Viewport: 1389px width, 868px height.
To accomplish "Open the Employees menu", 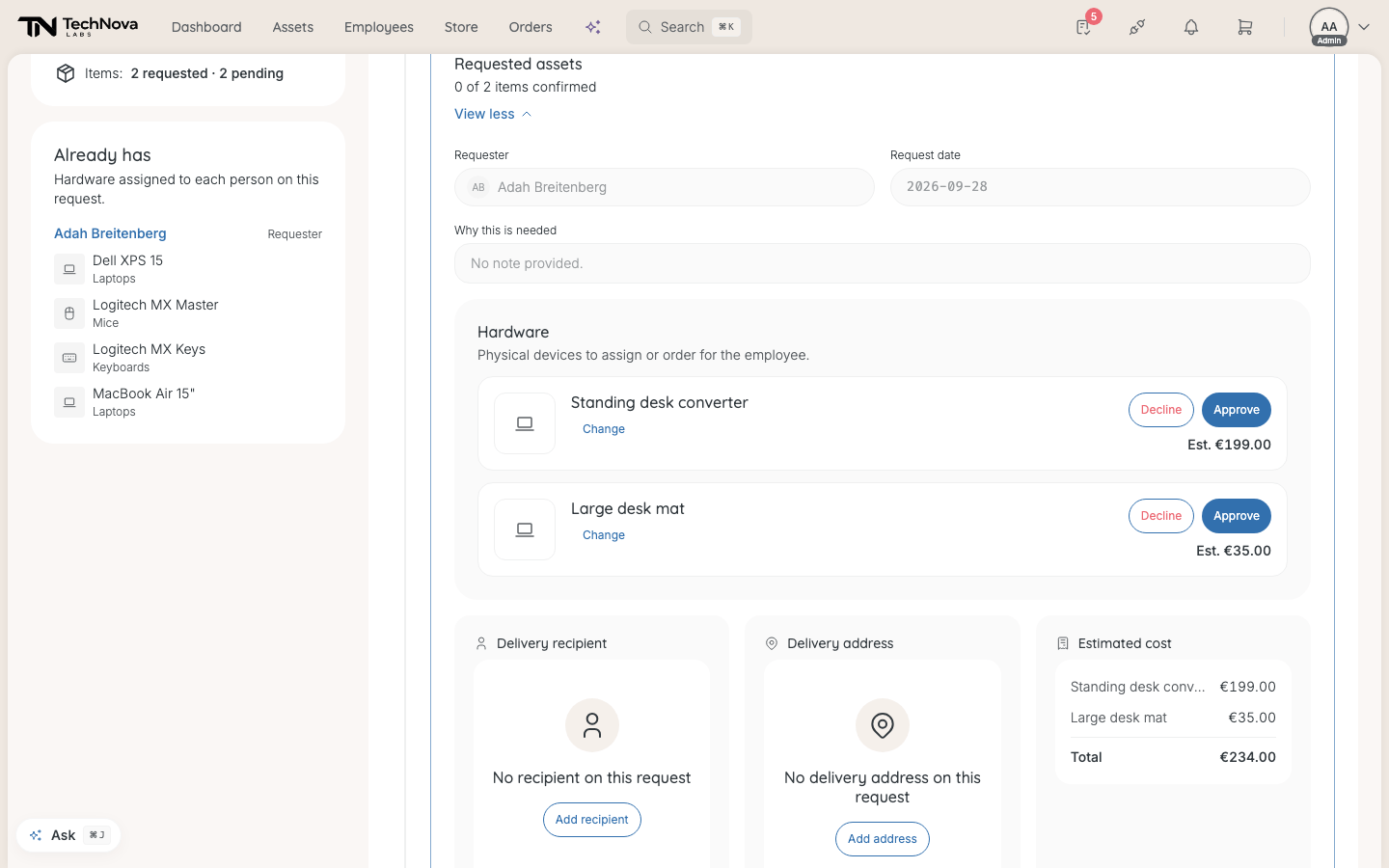I will coord(379,27).
